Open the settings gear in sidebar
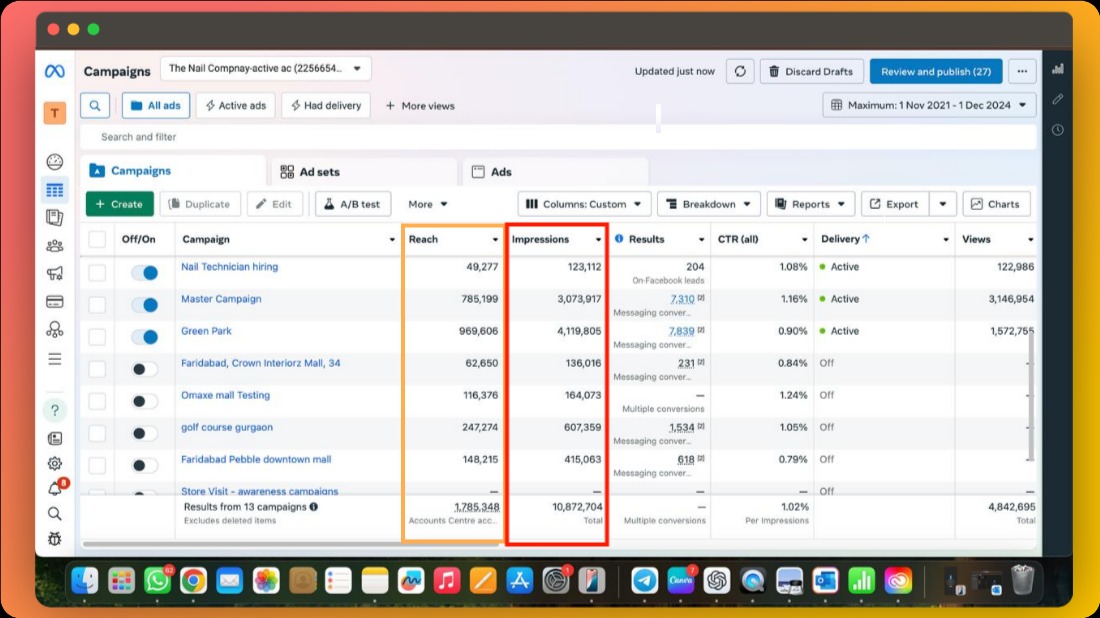 [55, 463]
